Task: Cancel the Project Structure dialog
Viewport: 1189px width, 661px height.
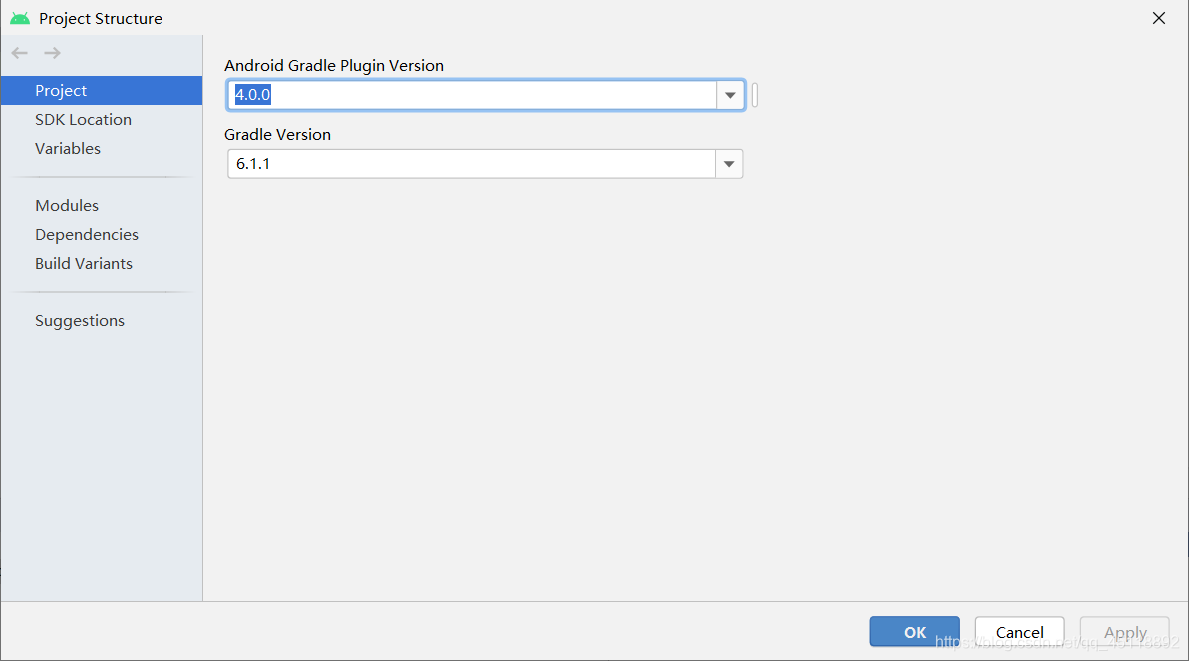Action: (1018, 632)
